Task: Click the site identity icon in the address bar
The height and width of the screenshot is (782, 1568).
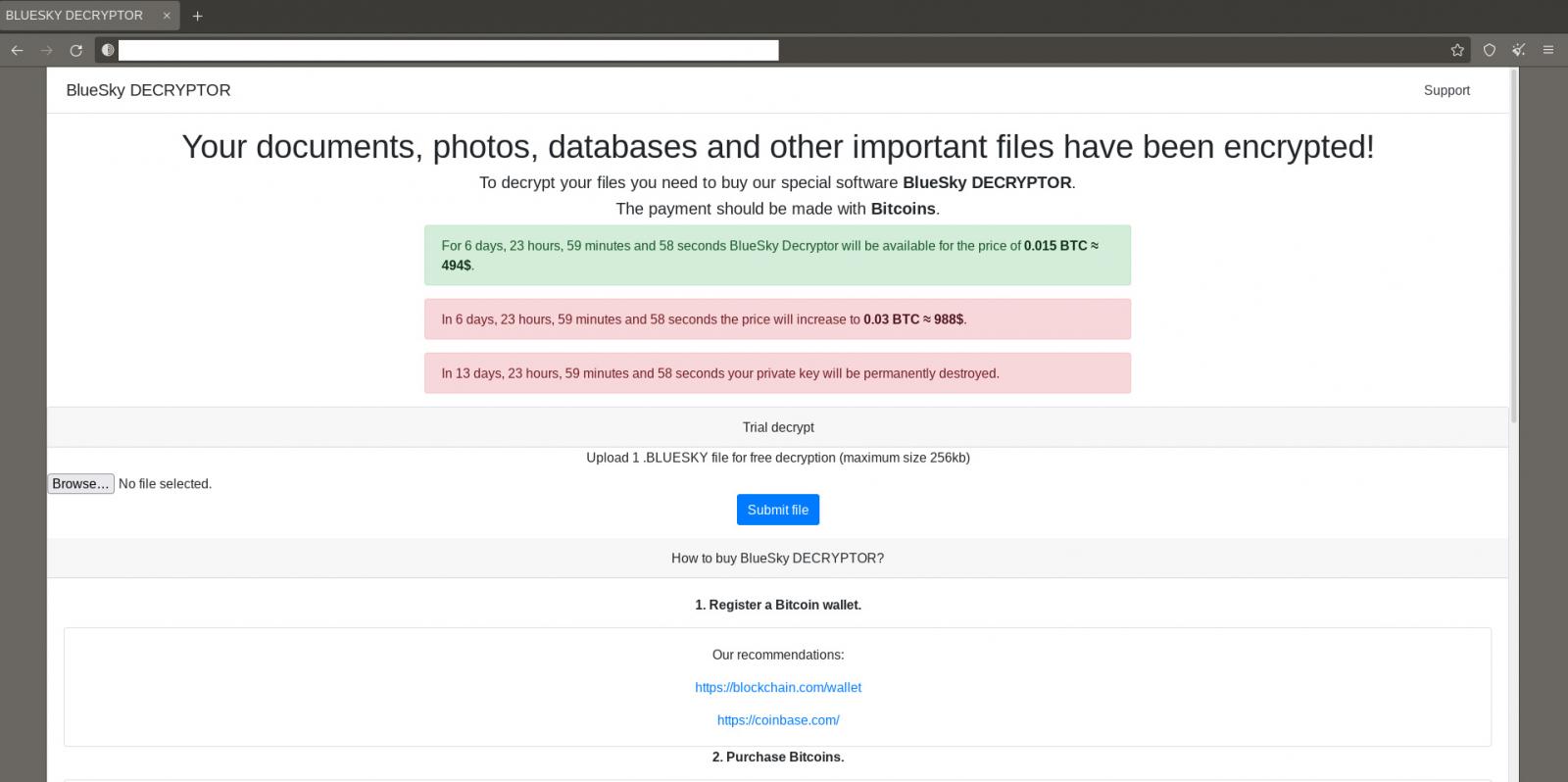Action: (108, 50)
